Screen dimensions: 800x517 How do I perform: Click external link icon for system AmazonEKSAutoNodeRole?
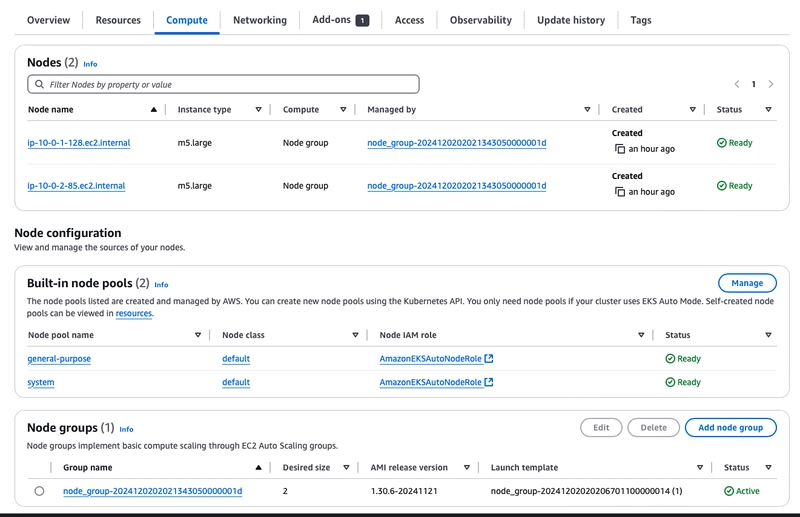(x=489, y=383)
